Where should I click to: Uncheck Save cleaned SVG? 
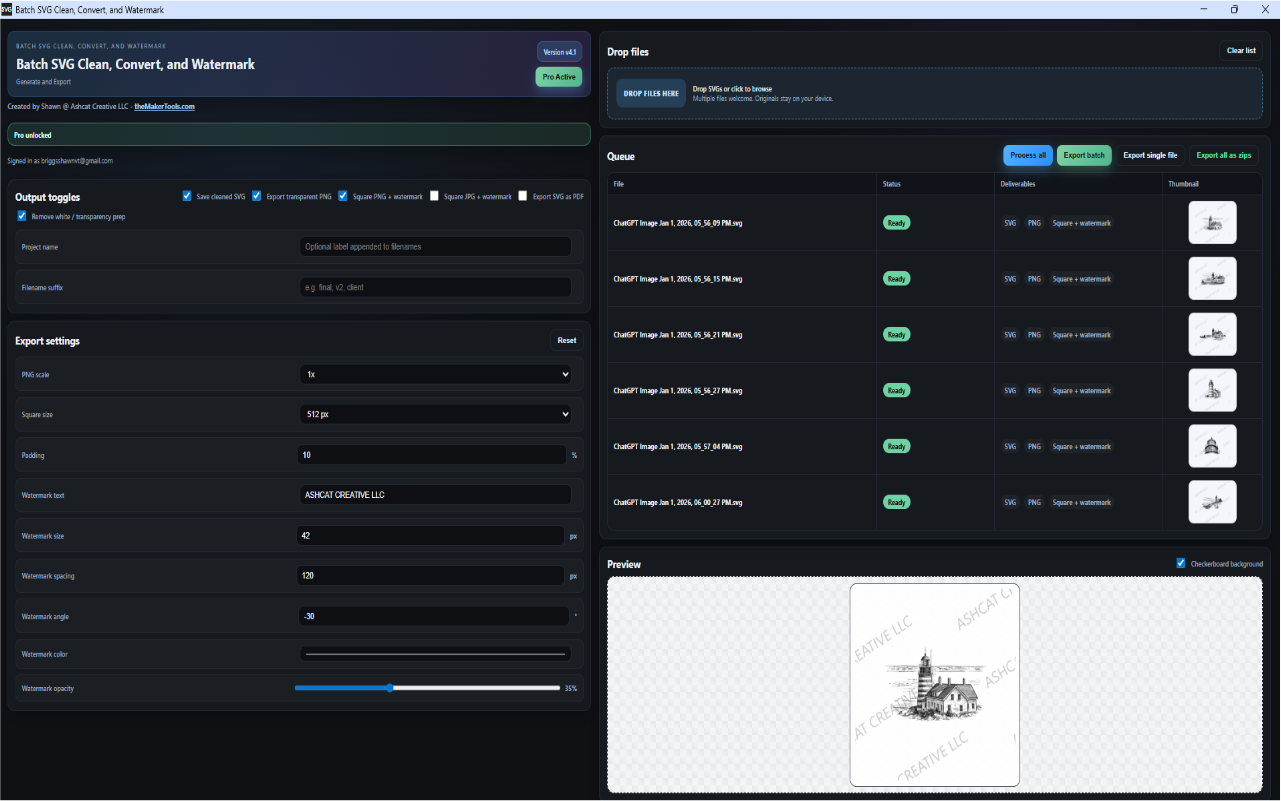(x=187, y=196)
